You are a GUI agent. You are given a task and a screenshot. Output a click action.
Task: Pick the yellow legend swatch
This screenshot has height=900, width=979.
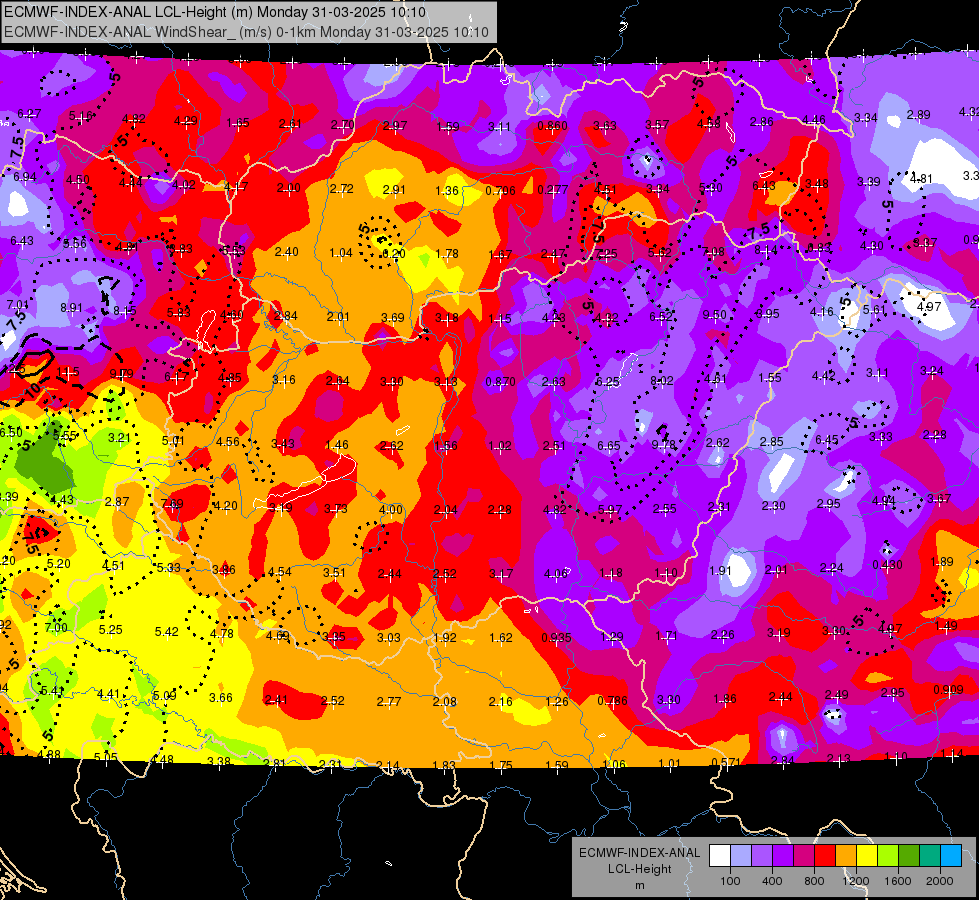click(x=867, y=855)
